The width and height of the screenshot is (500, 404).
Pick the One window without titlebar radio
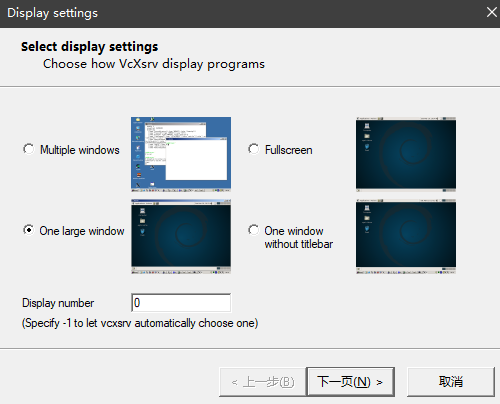coord(254,230)
